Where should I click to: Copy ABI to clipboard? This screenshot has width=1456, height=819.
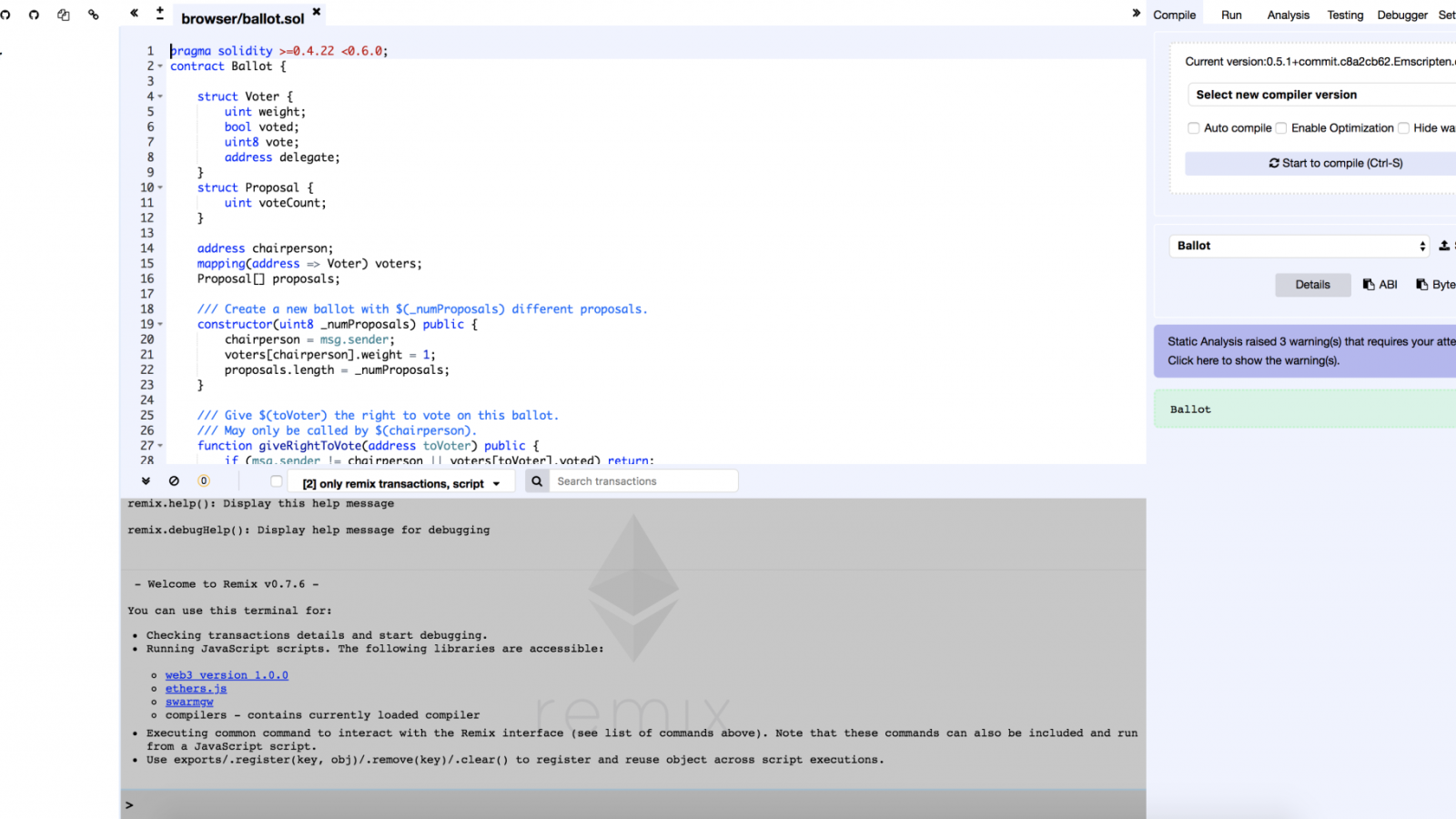[x=1380, y=285]
